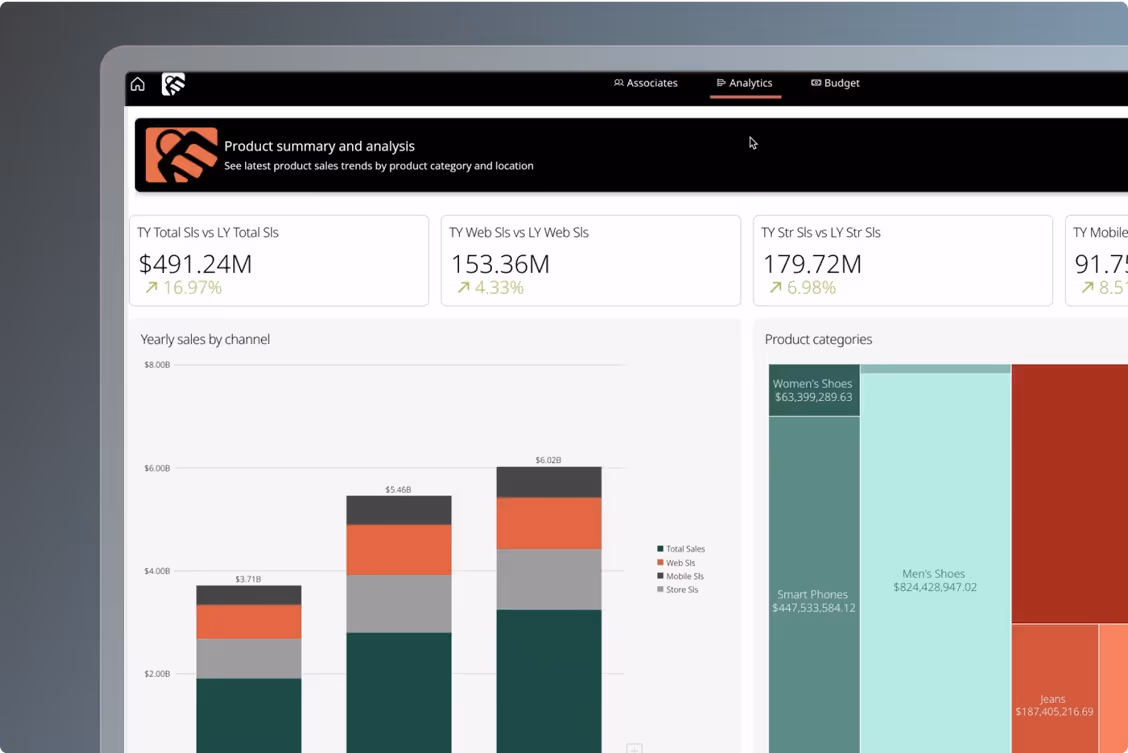Select the Analytics tab
The width and height of the screenshot is (1128, 753).
745,83
